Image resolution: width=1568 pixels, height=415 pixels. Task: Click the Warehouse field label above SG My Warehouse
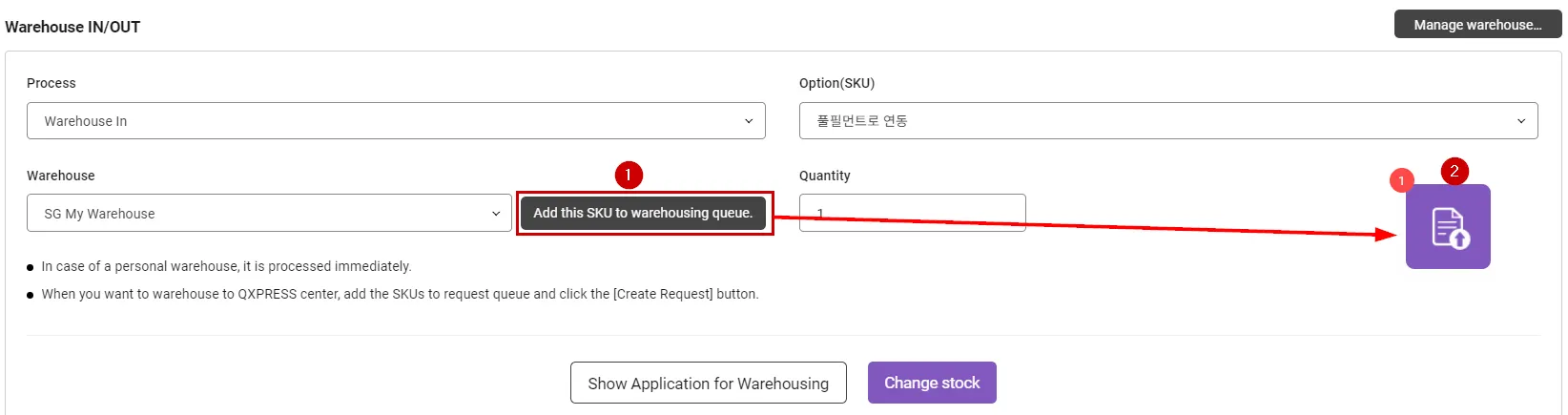click(61, 176)
